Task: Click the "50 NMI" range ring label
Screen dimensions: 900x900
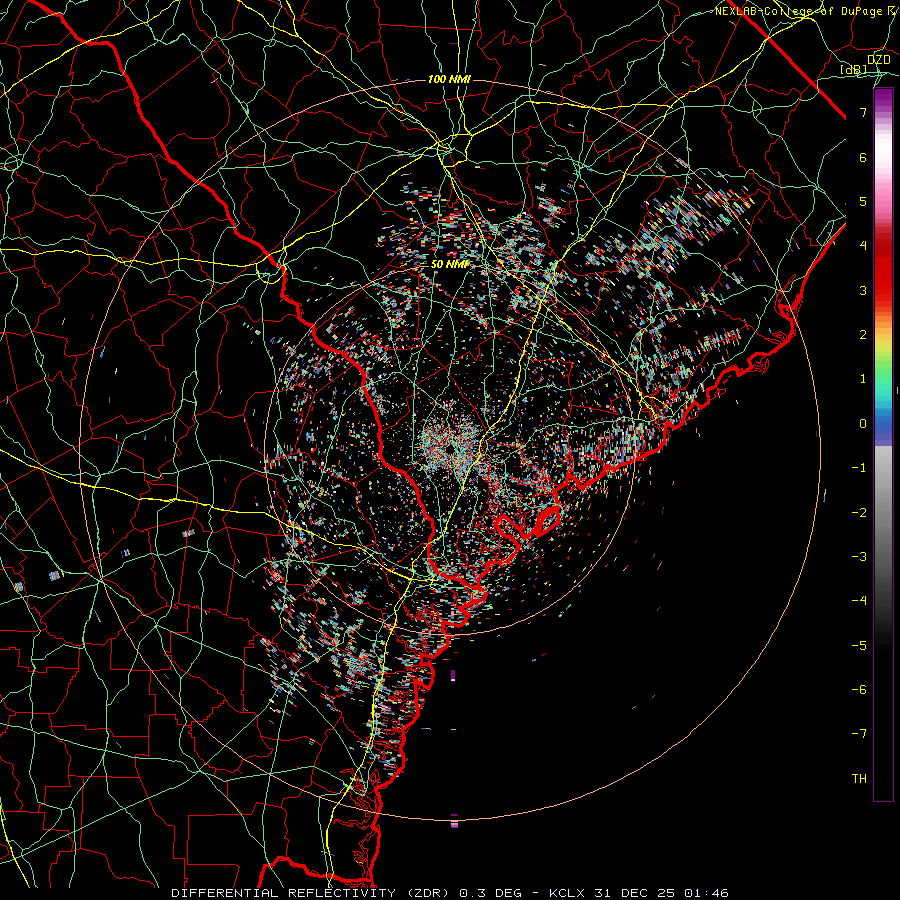Action: tap(449, 264)
